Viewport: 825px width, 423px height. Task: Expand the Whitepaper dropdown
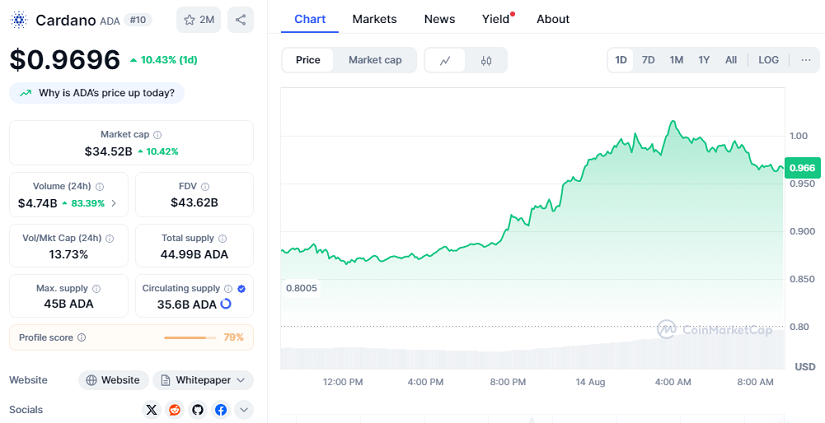tap(203, 380)
